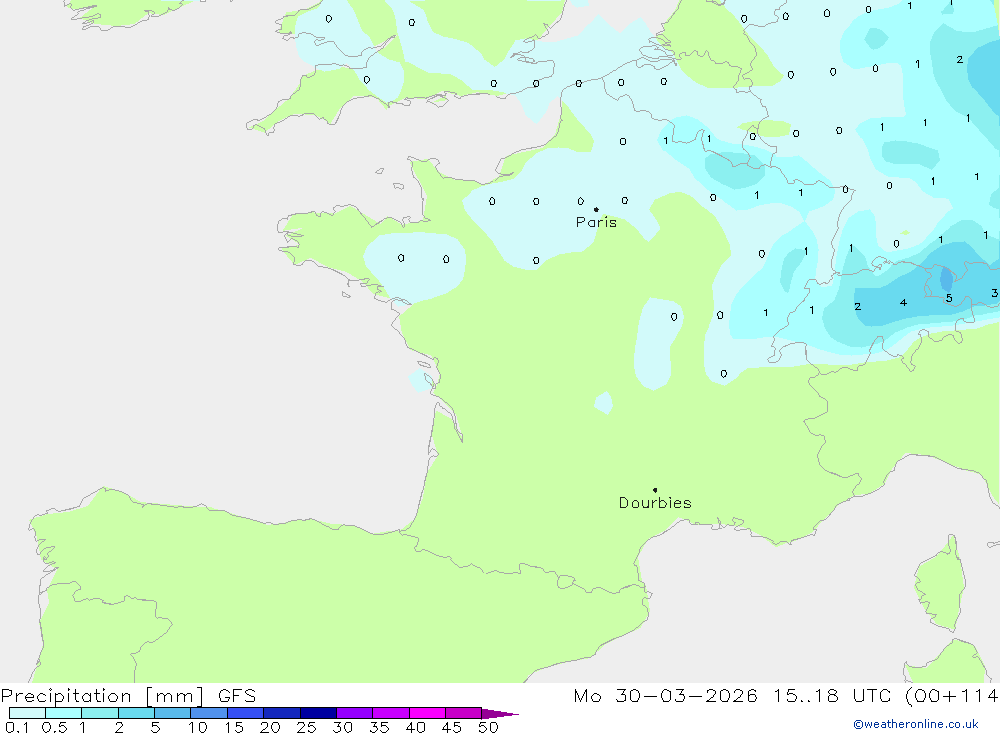This screenshot has height=733, width=1000.
Task: Click the "15..18 UTC" time range text
Action: [x=832, y=696]
